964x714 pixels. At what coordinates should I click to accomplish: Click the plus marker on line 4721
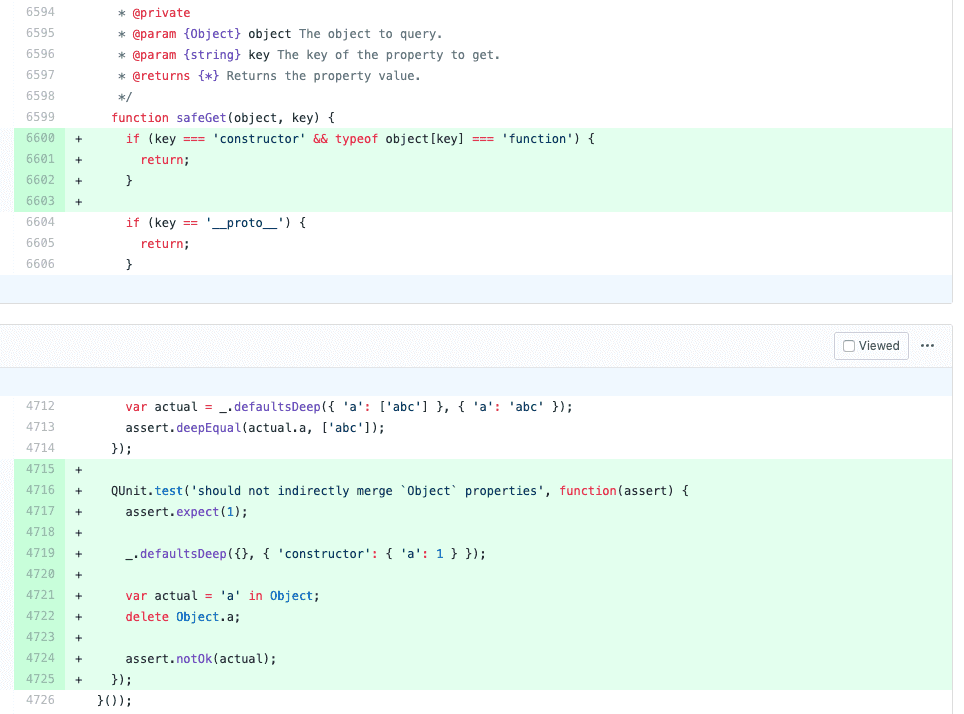(x=79, y=596)
